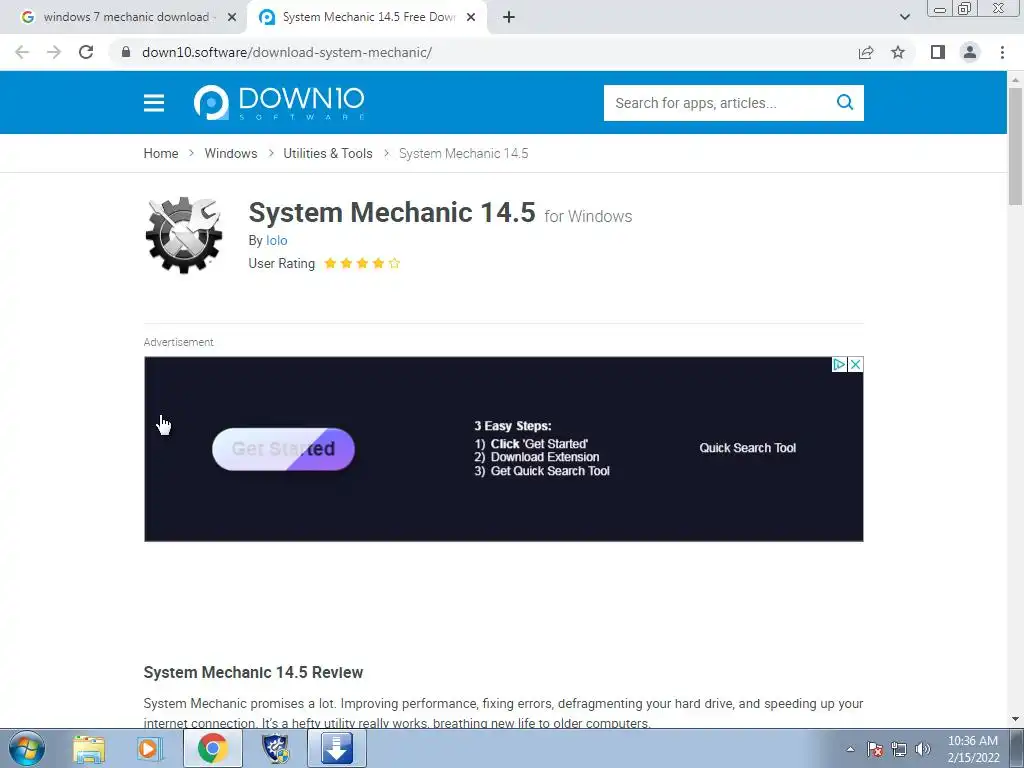Expand the tab search chevron
Image resolution: width=1024 pixels, height=768 pixels.
pyautogui.click(x=904, y=17)
